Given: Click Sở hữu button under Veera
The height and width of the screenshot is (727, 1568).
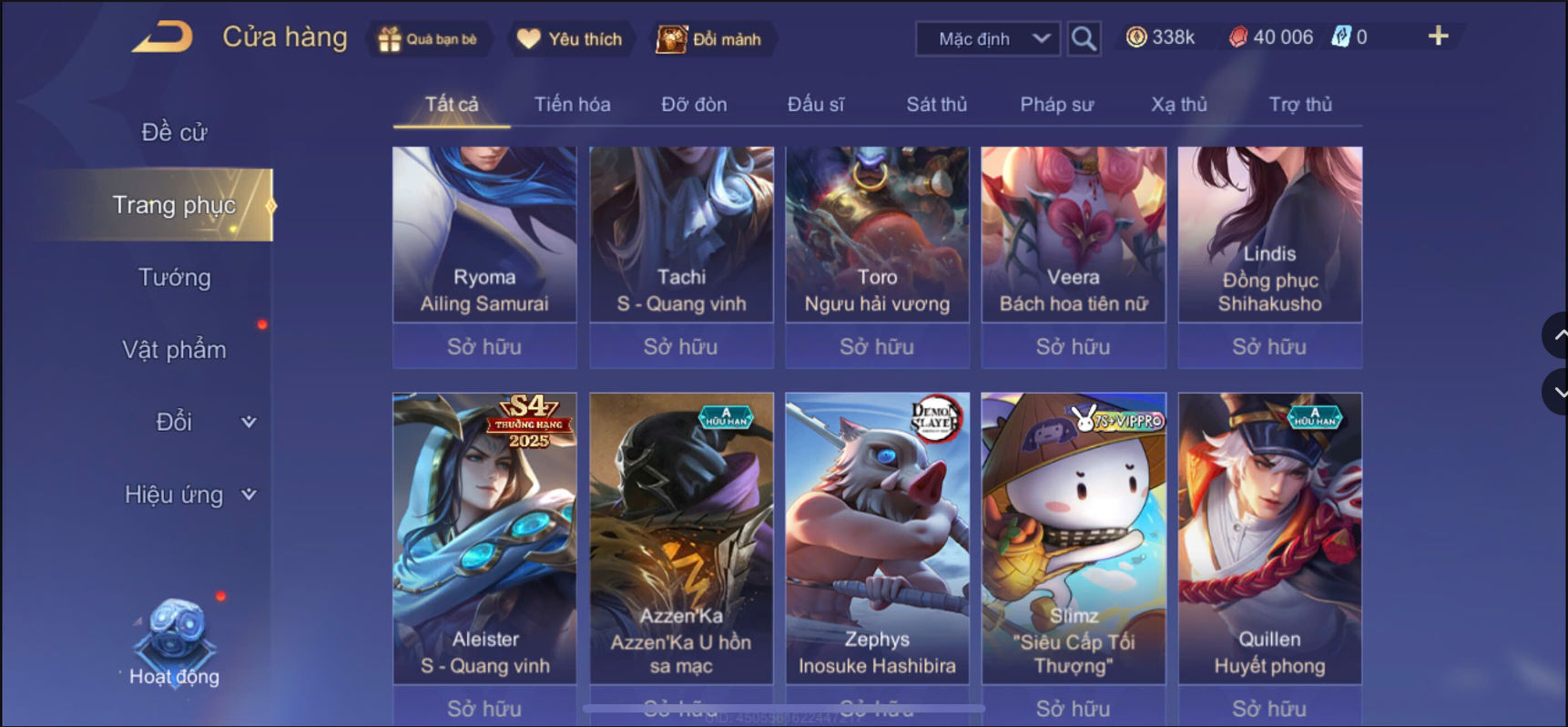Looking at the screenshot, I should coord(1074,346).
